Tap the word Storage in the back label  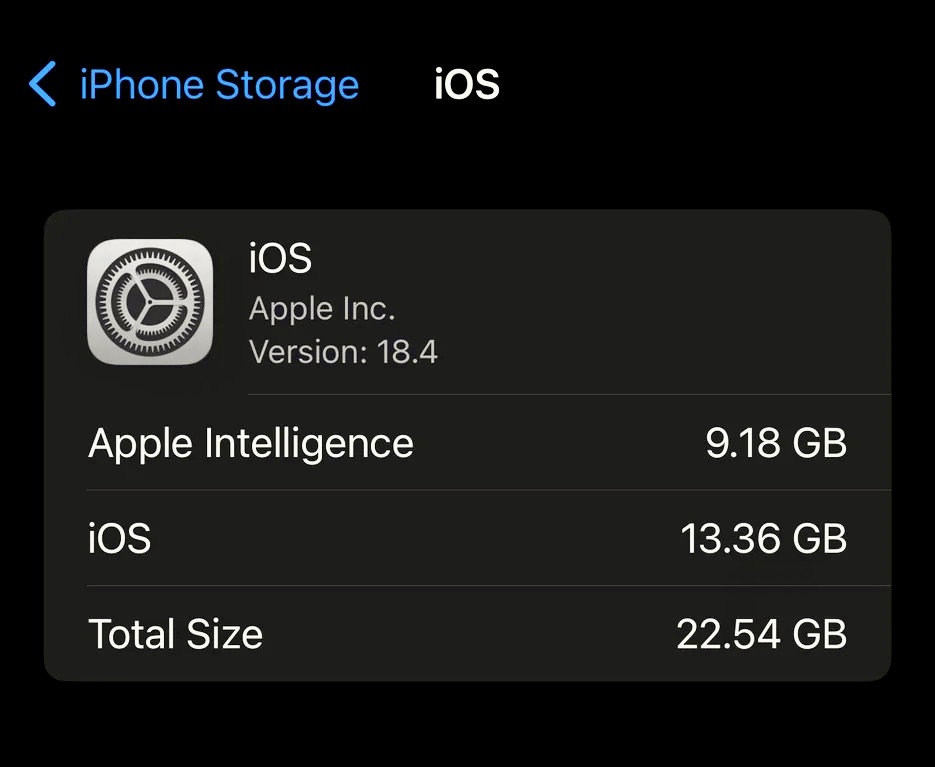287,84
